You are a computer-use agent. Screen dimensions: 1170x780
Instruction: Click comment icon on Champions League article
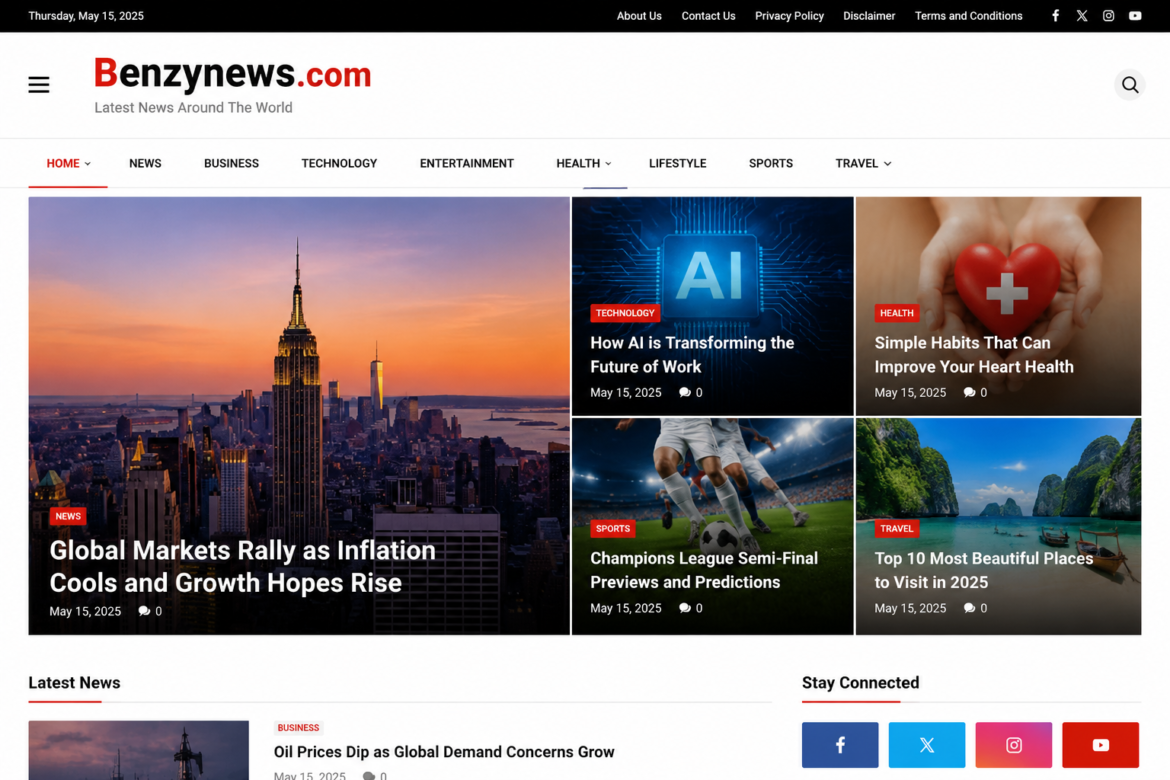point(684,608)
